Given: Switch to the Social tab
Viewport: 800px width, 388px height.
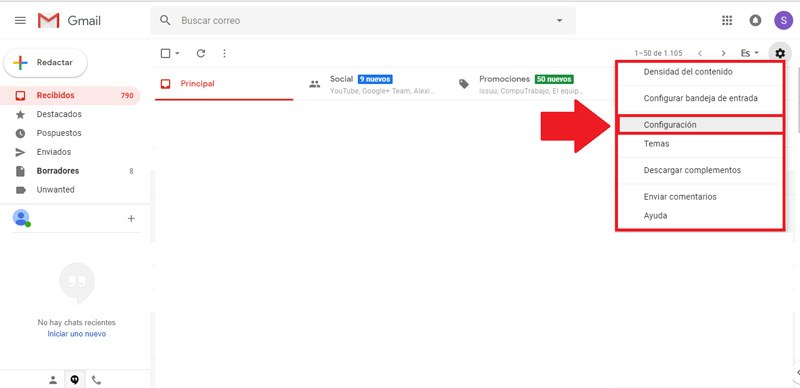Looking at the screenshot, I should (x=375, y=84).
